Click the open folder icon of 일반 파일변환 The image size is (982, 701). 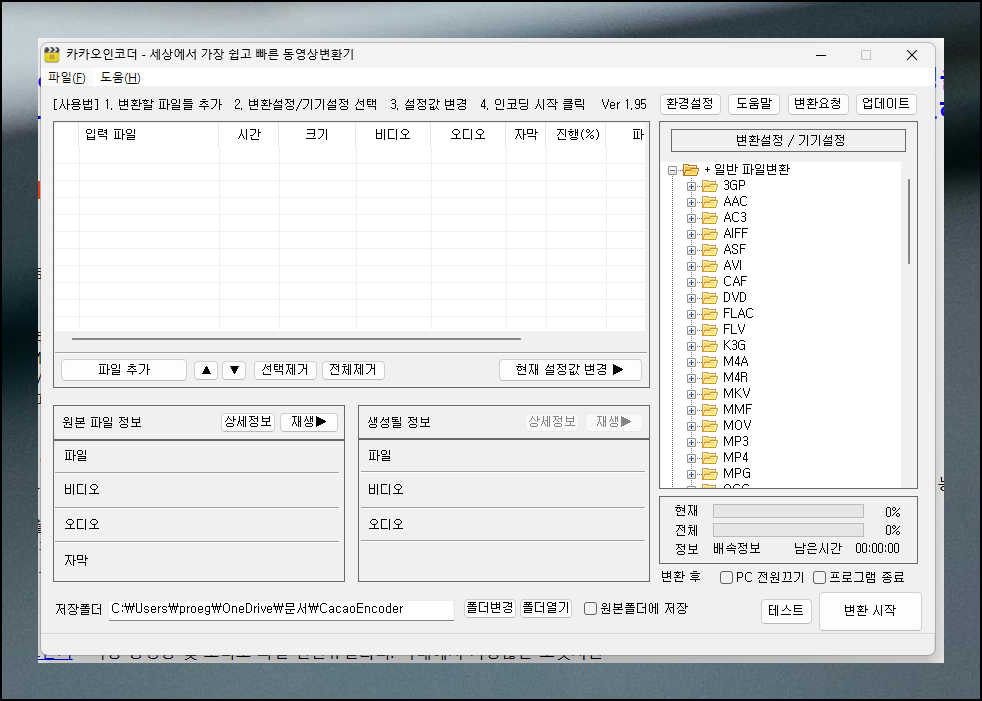(691, 169)
